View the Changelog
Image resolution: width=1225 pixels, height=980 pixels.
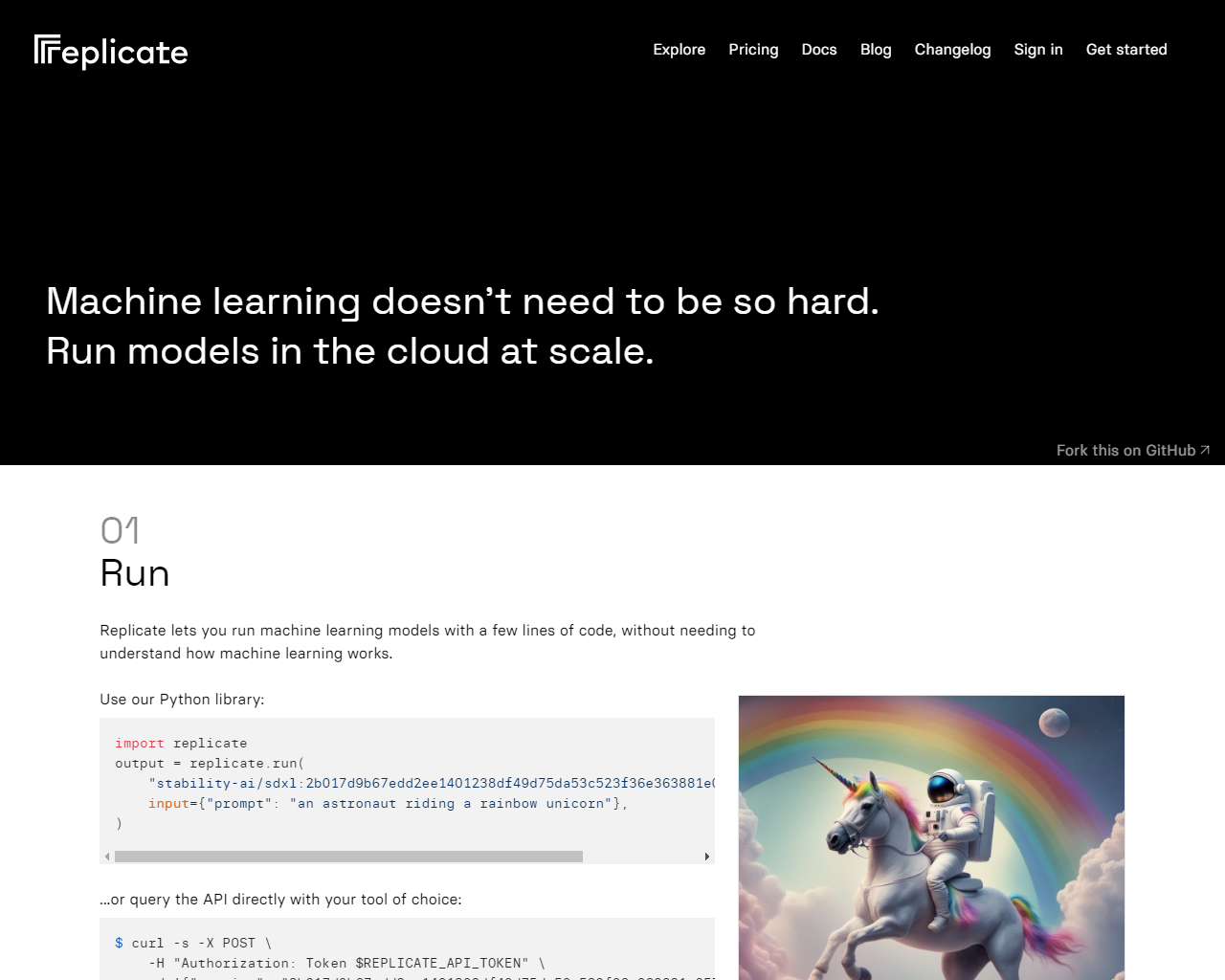click(x=952, y=50)
